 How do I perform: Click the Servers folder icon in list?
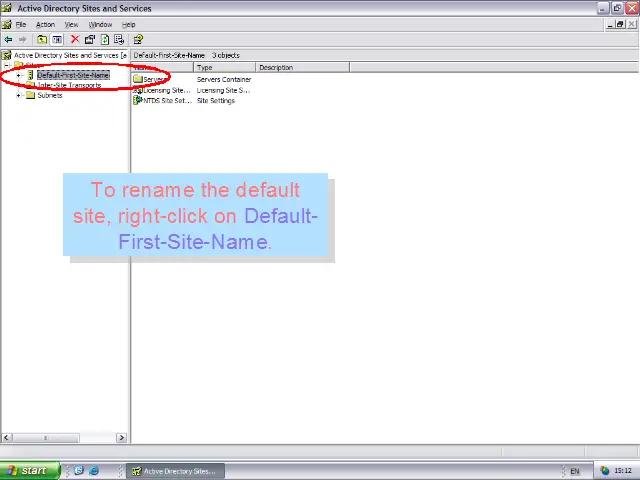click(138, 79)
